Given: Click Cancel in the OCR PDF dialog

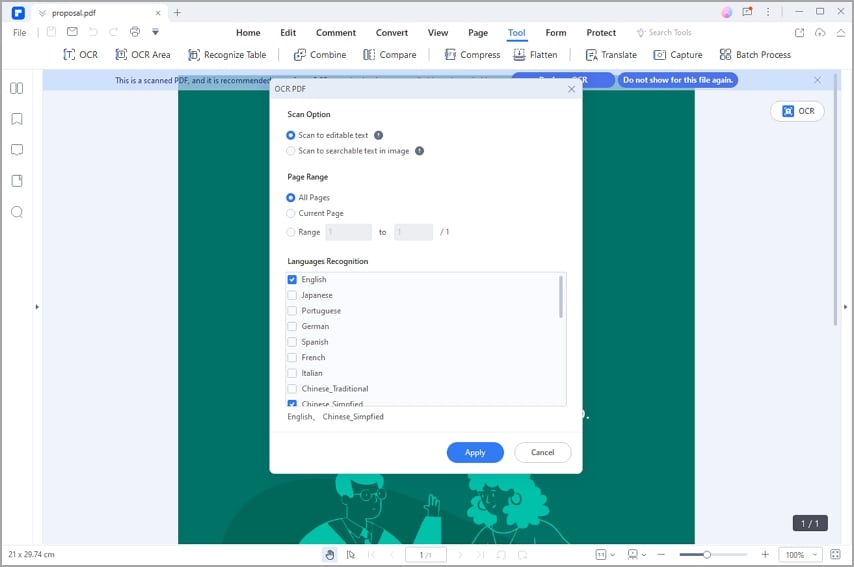Looking at the screenshot, I should click(542, 453).
